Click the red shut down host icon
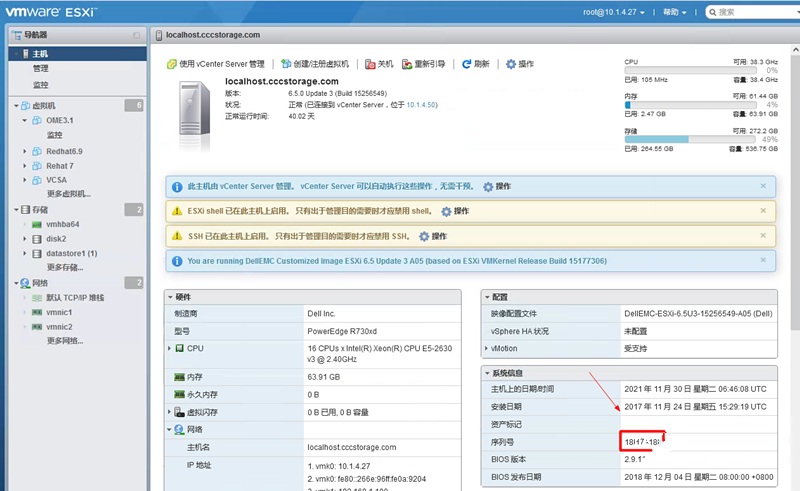Screen dimensions: 800x491 (x=370, y=64)
